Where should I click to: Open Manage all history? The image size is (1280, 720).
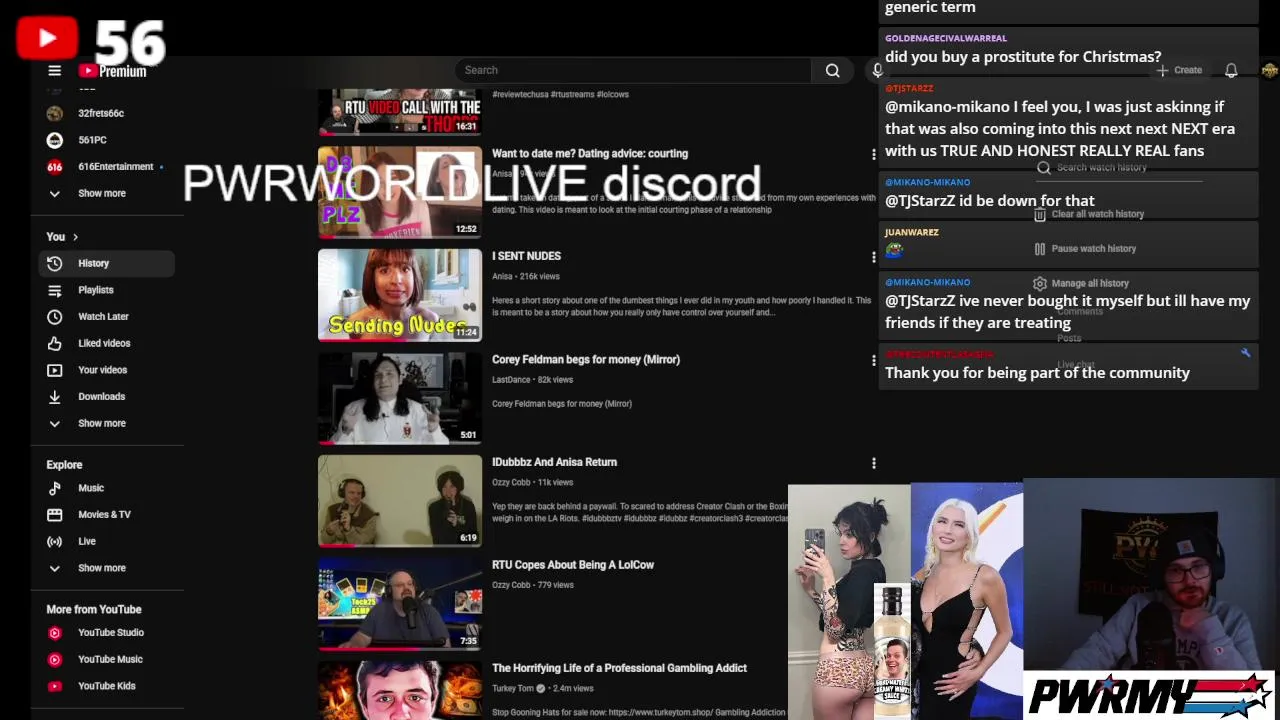click(x=1081, y=284)
